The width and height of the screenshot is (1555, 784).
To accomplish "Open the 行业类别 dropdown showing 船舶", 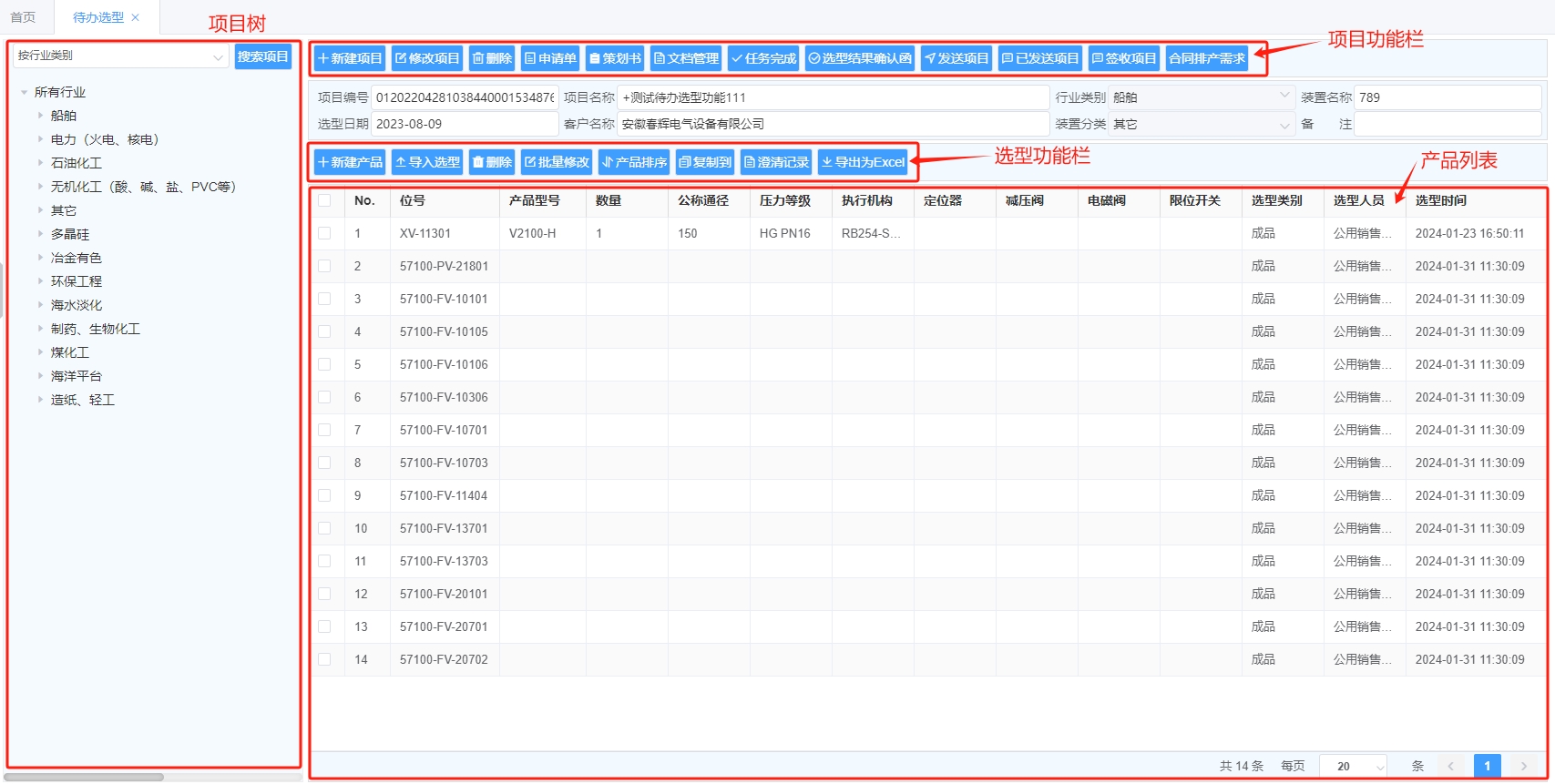I will [x=1201, y=97].
